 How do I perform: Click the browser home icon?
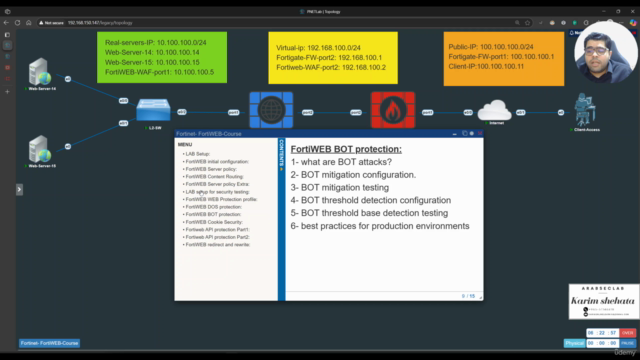click(x=29, y=23)
